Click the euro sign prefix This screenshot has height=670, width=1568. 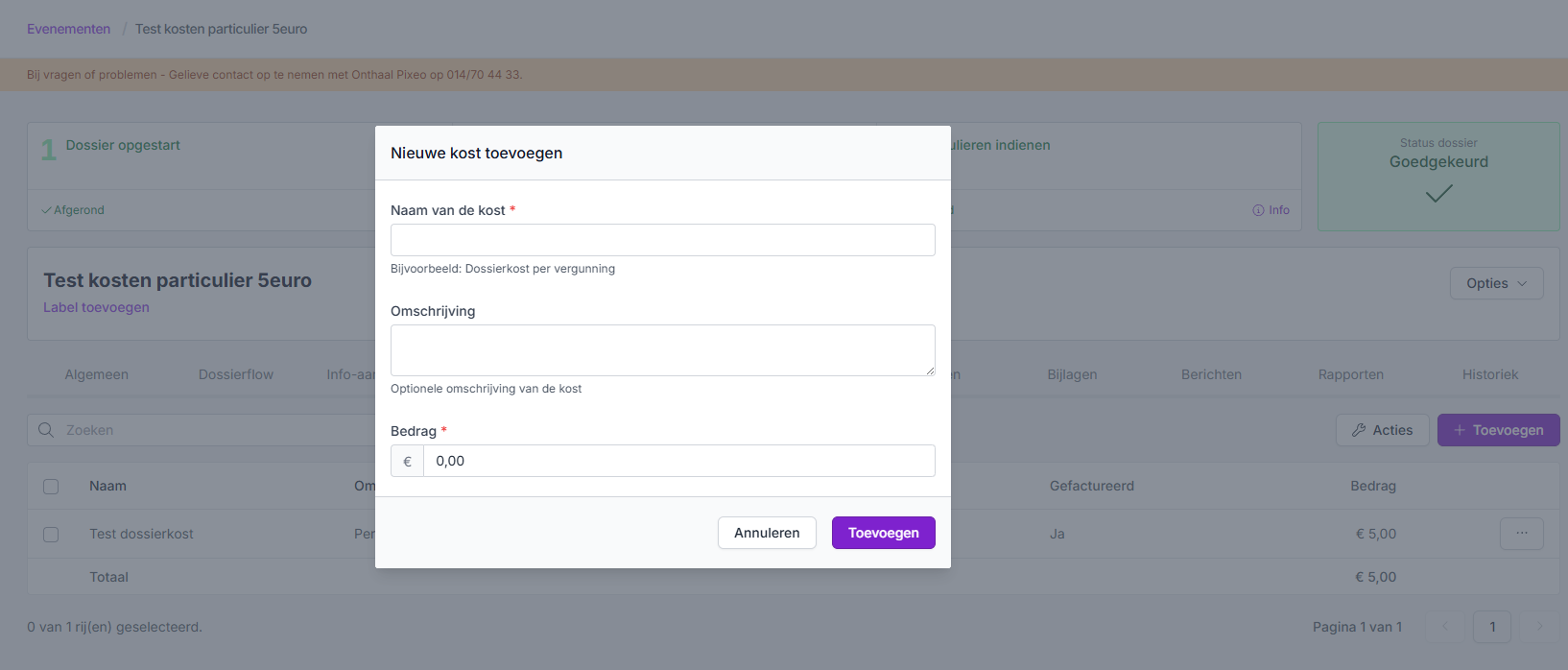click(407, 461)
